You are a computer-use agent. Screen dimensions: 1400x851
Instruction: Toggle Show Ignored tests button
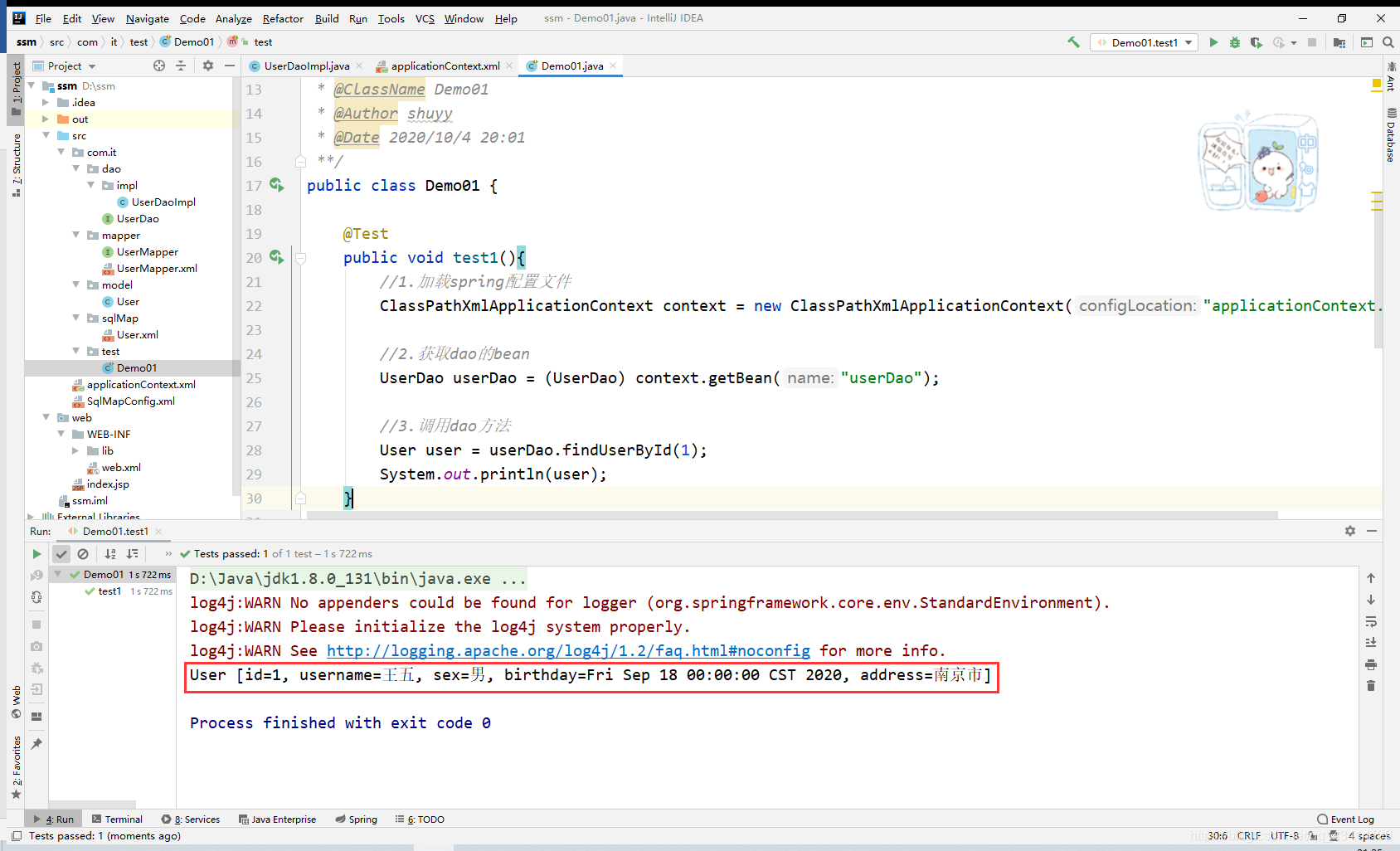[83, 554]
